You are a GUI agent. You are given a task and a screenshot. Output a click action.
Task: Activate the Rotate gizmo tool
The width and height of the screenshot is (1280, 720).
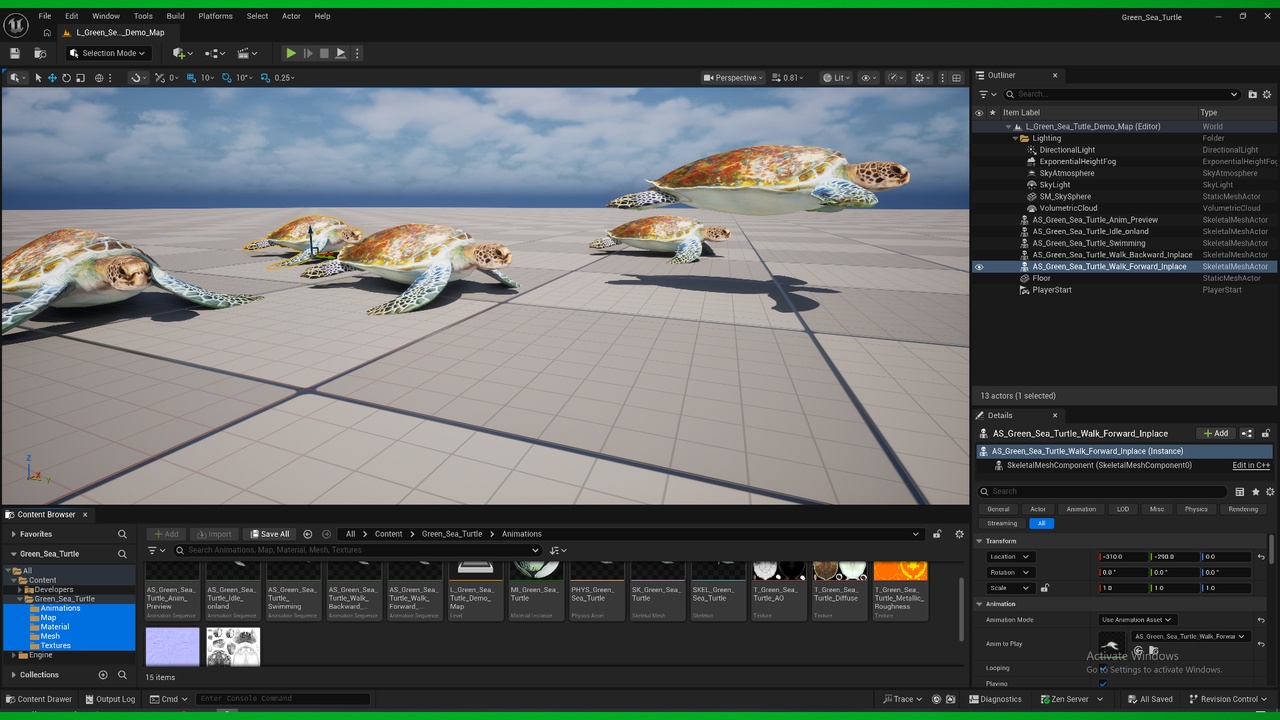66,78
